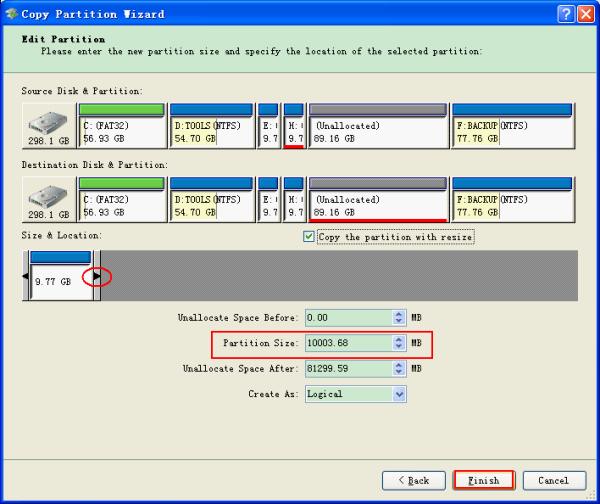Open the Create As dropdown
The image size is (600, 504).
coord(400,394)
